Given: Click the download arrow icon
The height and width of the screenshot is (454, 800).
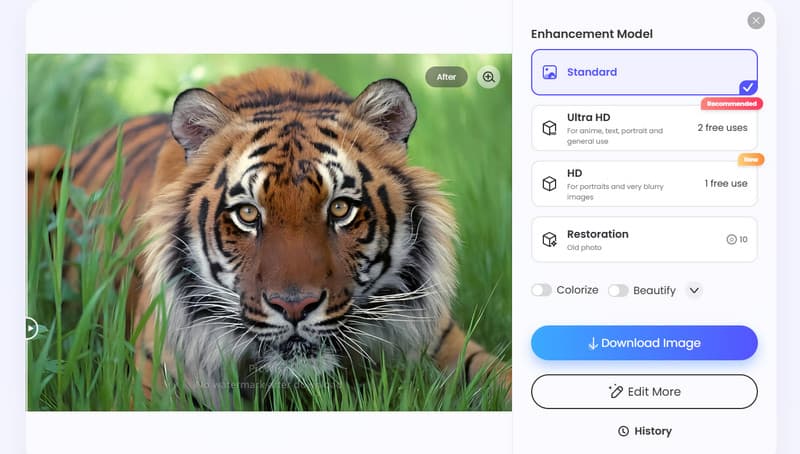Looking at the screenshot, I should (x=593, y=343).
